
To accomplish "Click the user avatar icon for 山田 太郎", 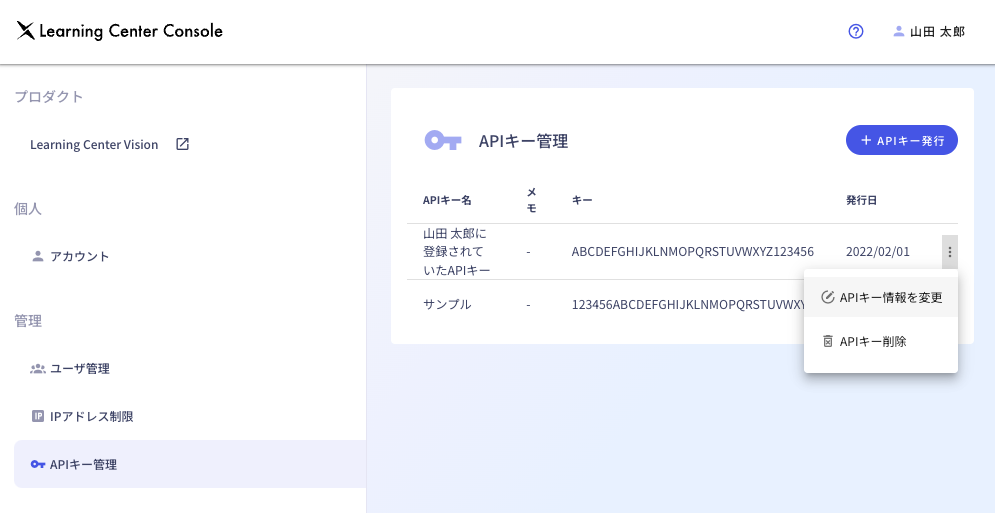I will point(898,31).
